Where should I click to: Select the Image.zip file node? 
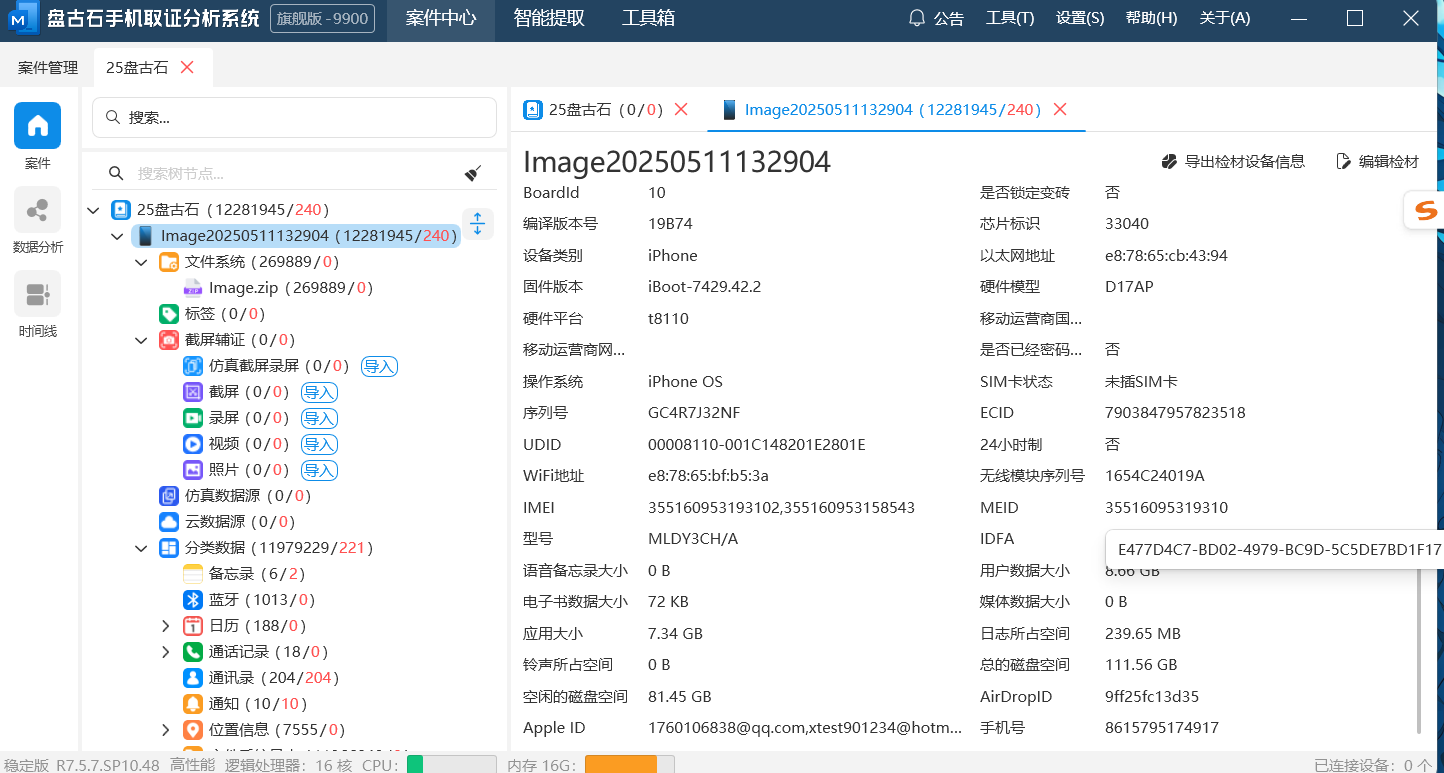point(278,288)
